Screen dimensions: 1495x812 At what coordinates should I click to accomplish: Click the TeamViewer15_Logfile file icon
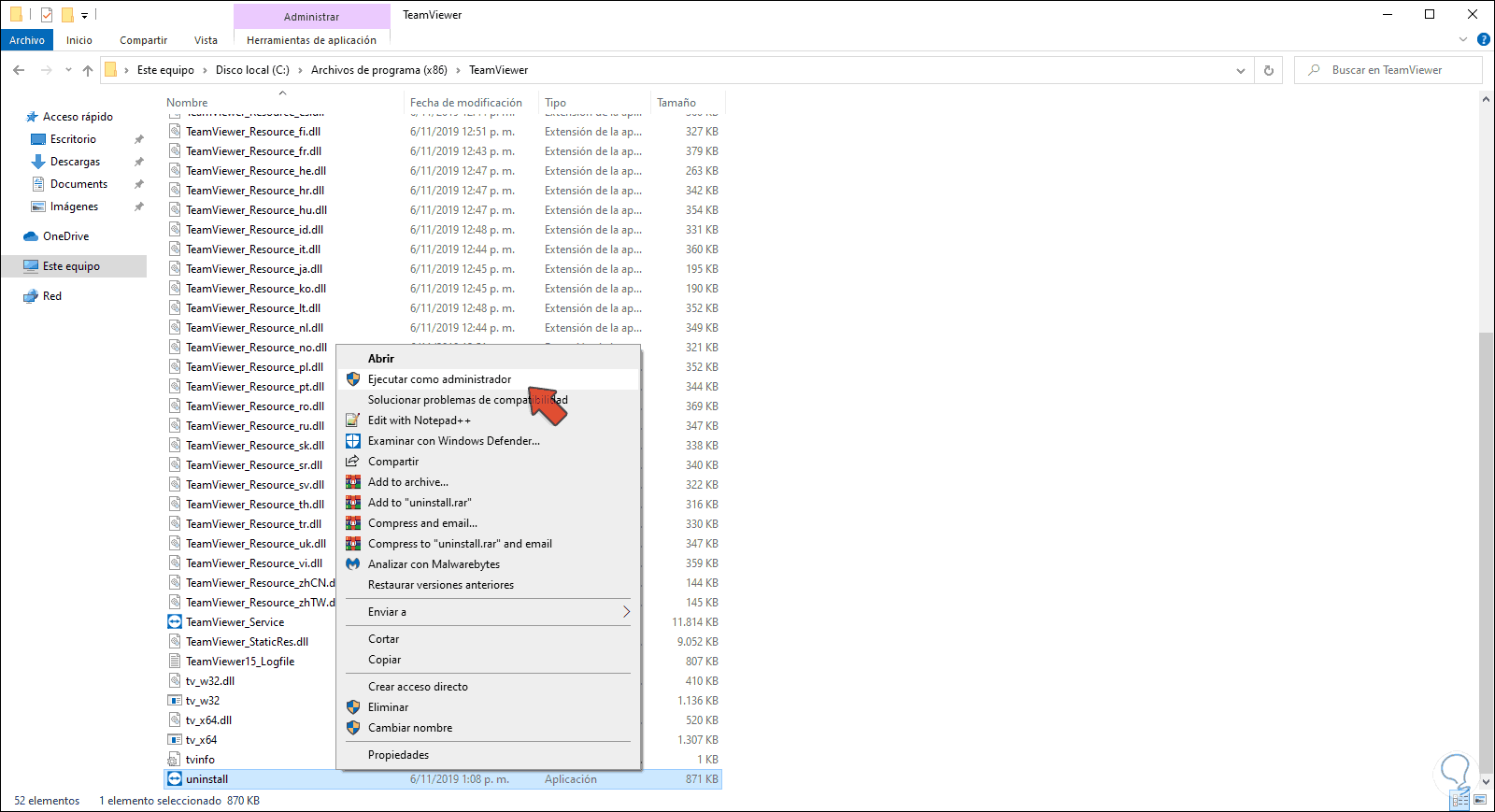(x=175, y=662)
